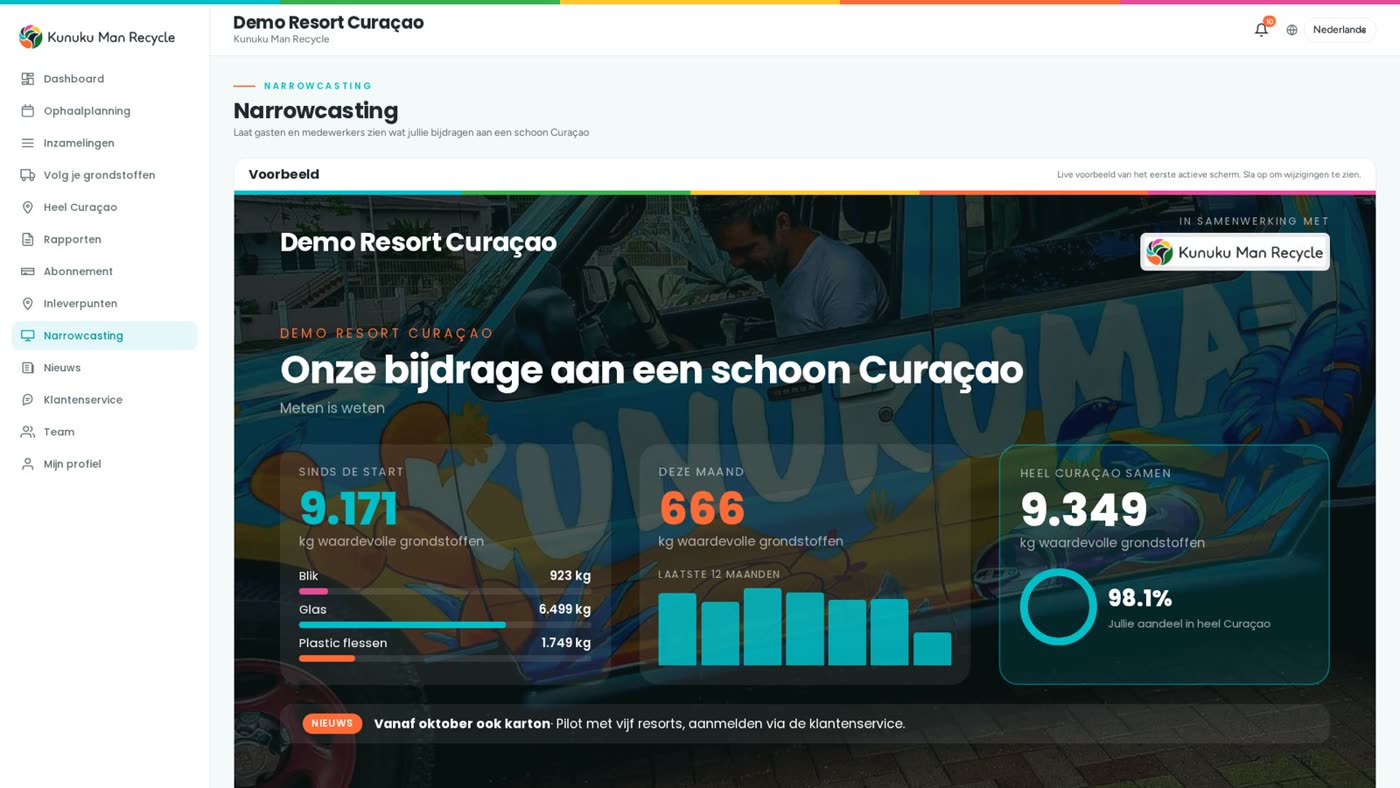The height and width of the screenshot is (788, 1400).
Task: Click the '9.171' total kilograms value
Action: click(348, 509)
